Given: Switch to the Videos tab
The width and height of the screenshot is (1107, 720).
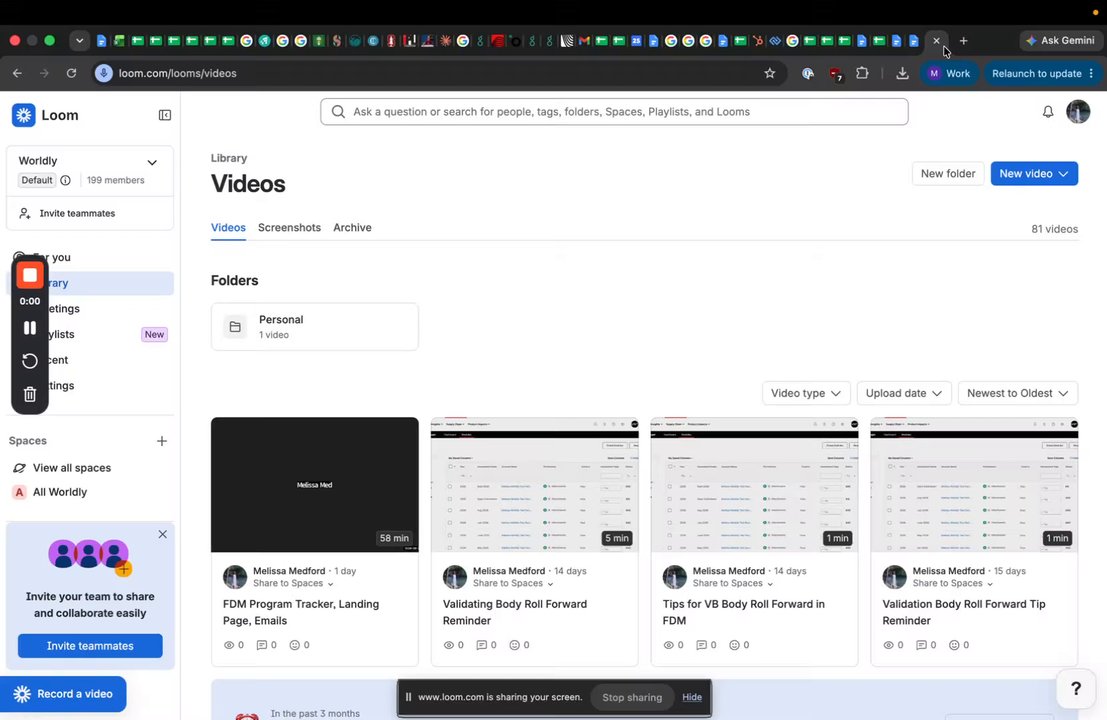Looking at the screenshot, I should point(228,227).
